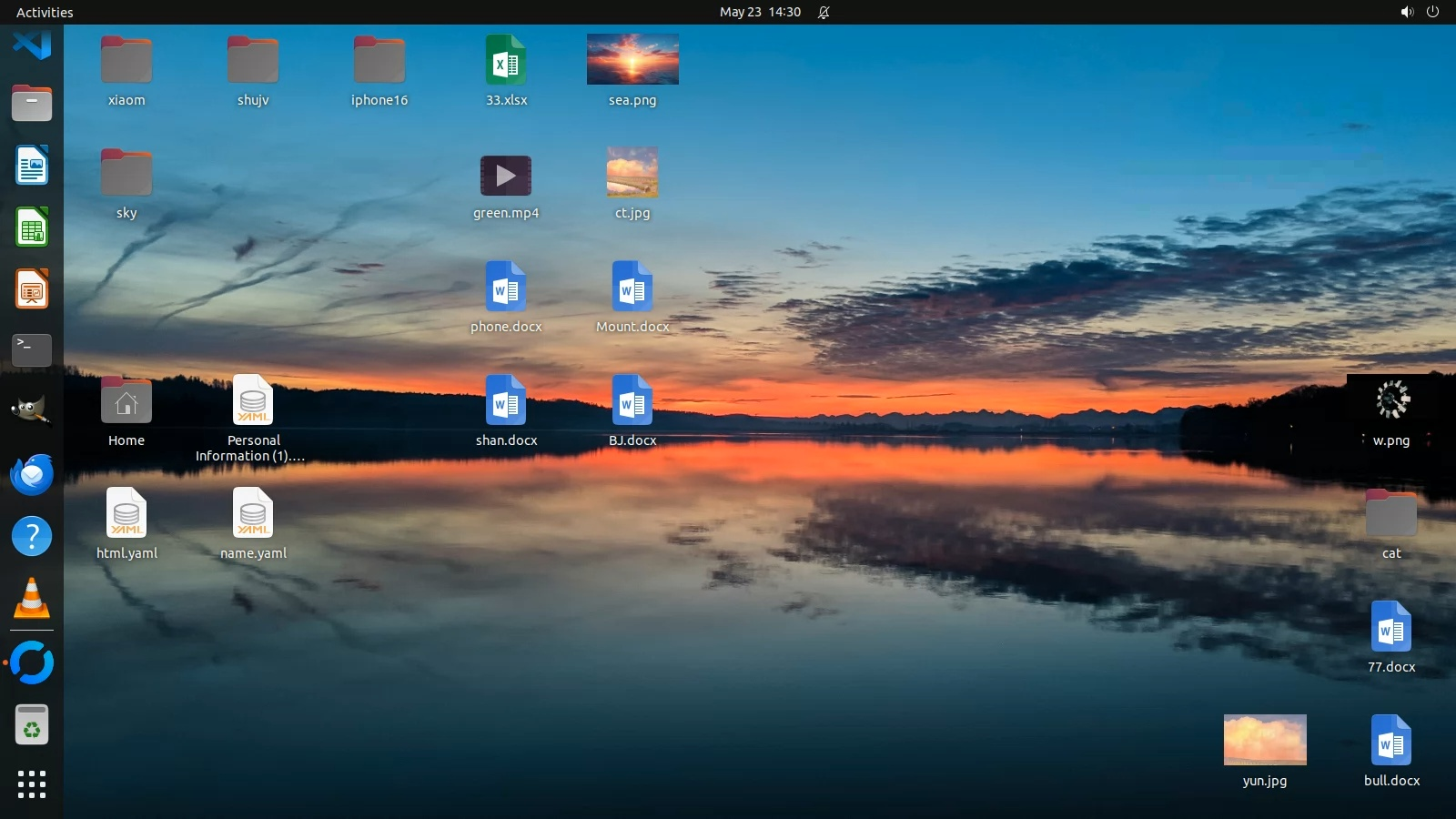Click the Activities button in top bar

pyautogui.click(x=45, y=12)
